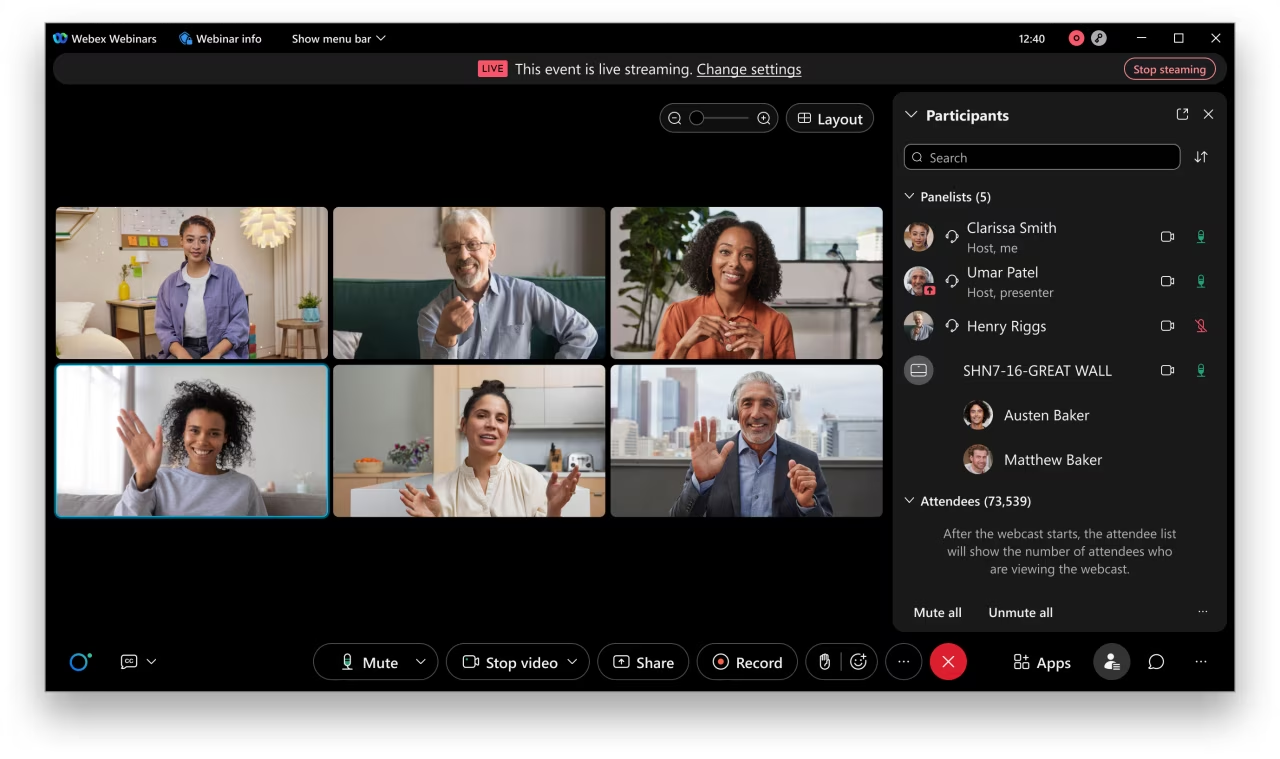Click the Stop streaming button
This screenshot has height=759, width=1280.
point(1169,69)
